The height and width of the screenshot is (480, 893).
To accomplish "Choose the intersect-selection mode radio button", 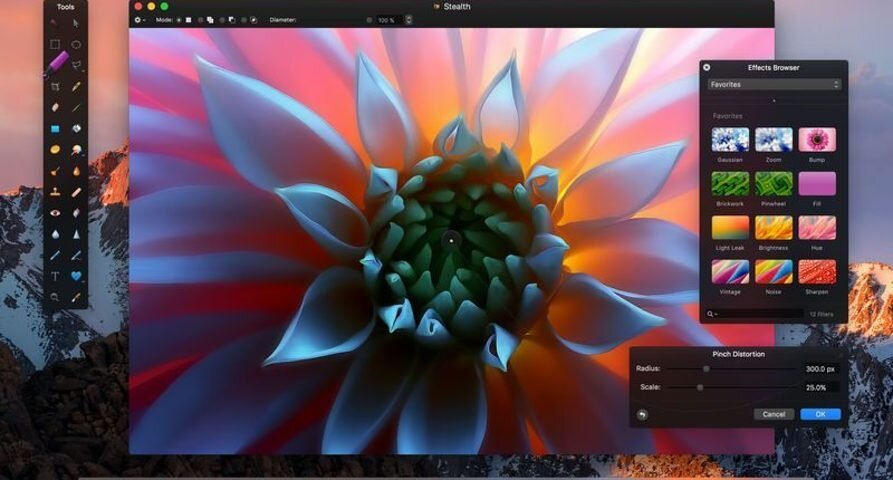I will click(244, 20).
